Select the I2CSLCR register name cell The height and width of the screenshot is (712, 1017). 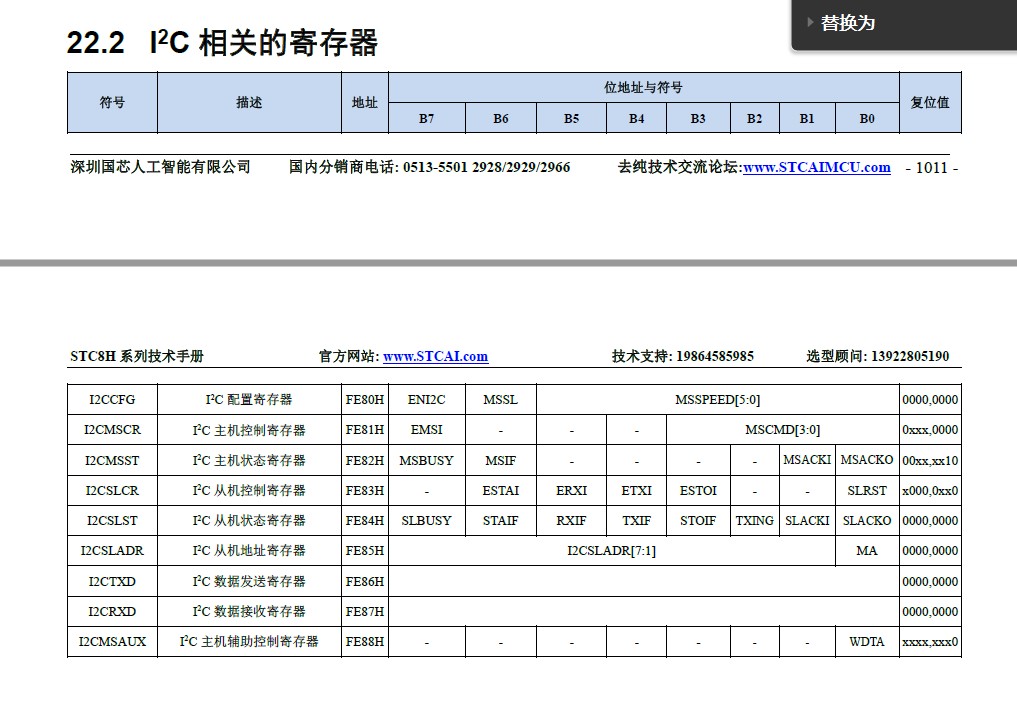112,490
